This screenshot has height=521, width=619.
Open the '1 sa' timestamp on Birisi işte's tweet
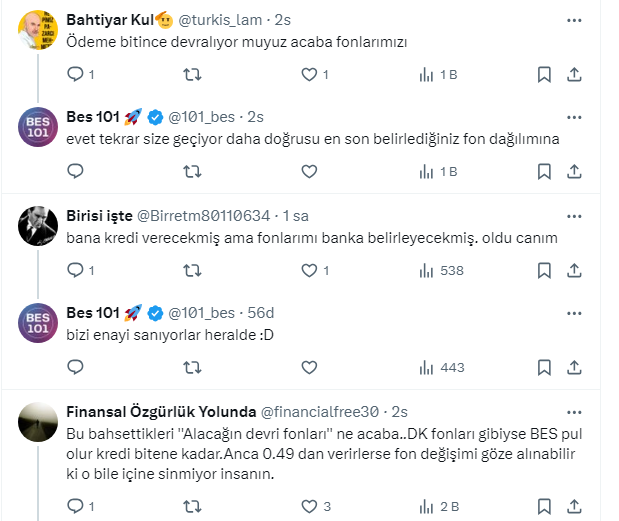295,216
